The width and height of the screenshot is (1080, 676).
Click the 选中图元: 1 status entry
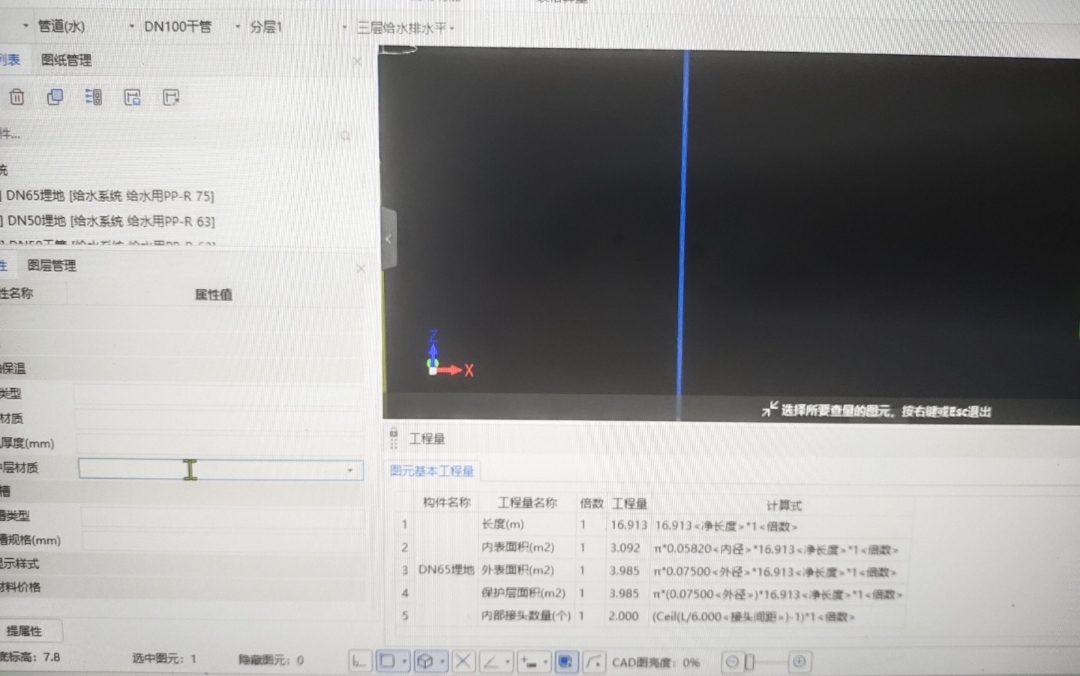point(164,659)
